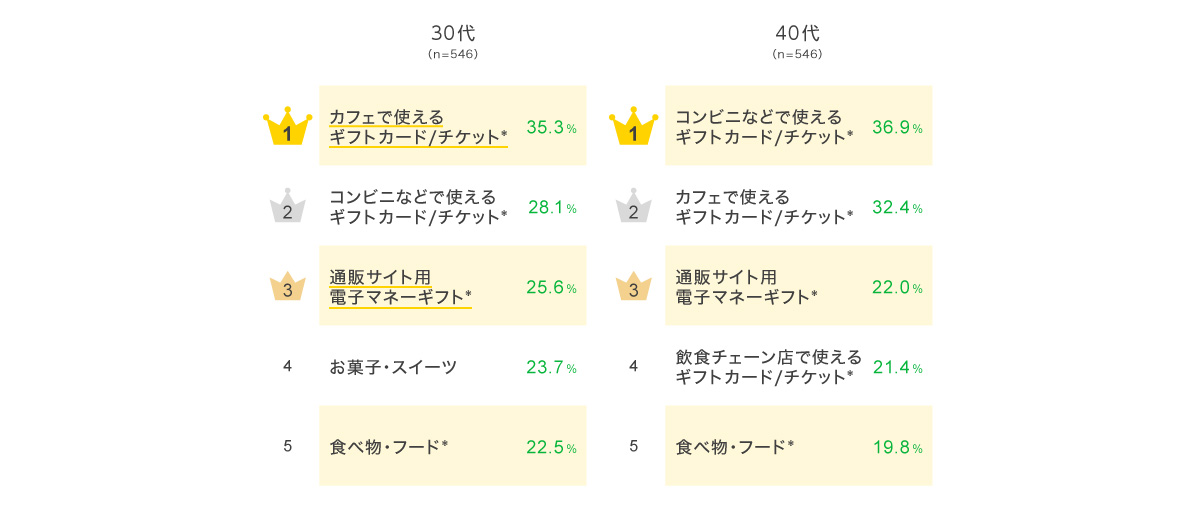Viewport: 1200px width, 516px height.
Task: Click the silver rank 2 crown under 30代
Action: [x=287, y=208]
